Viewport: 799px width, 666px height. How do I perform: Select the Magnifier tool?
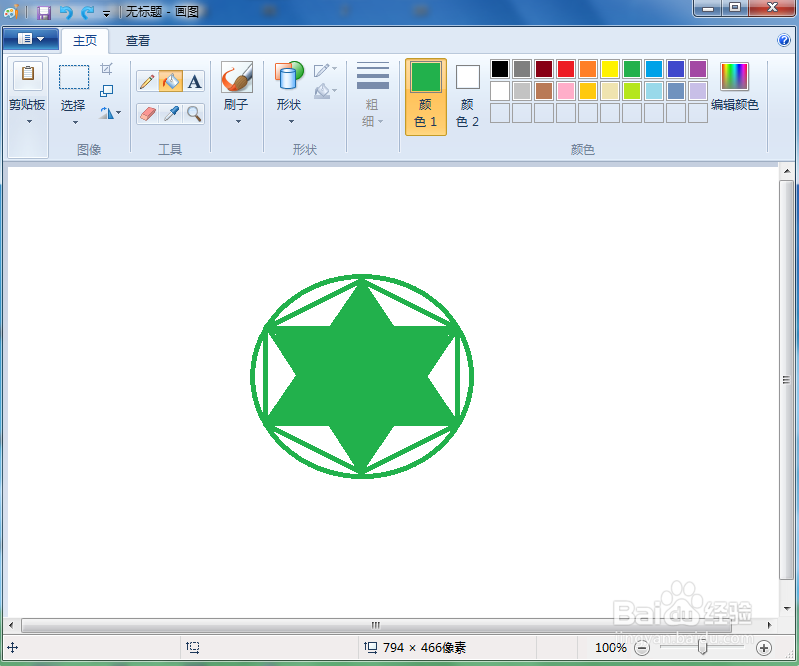[x=194, y=114]
